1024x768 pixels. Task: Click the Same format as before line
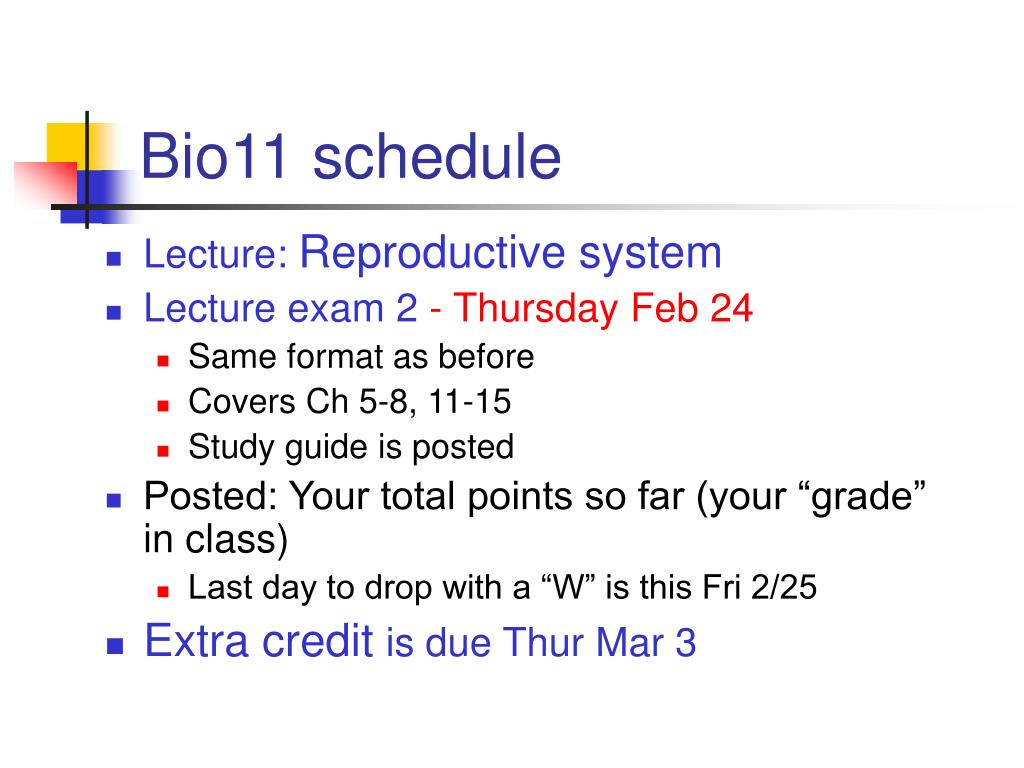(361, 356)
